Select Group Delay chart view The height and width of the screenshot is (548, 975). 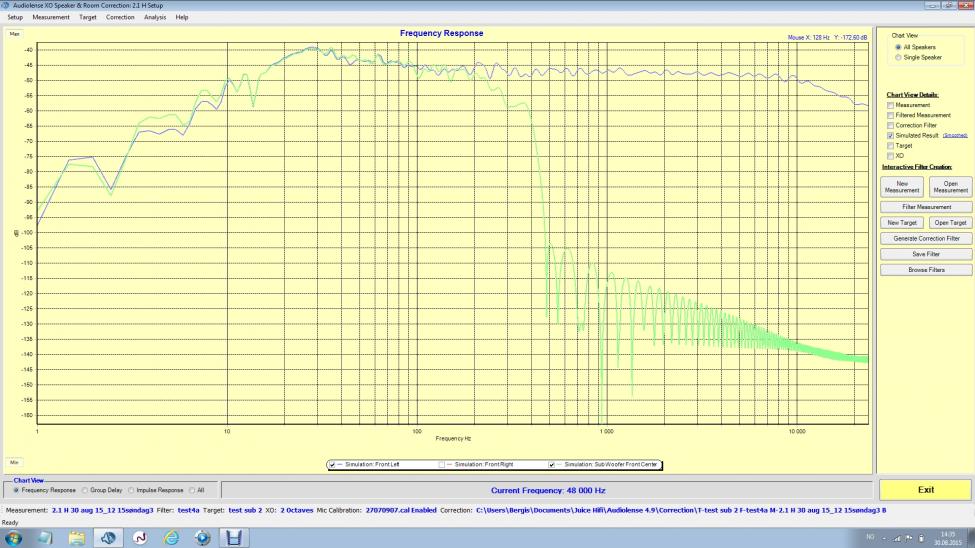(x=85, y=490)
